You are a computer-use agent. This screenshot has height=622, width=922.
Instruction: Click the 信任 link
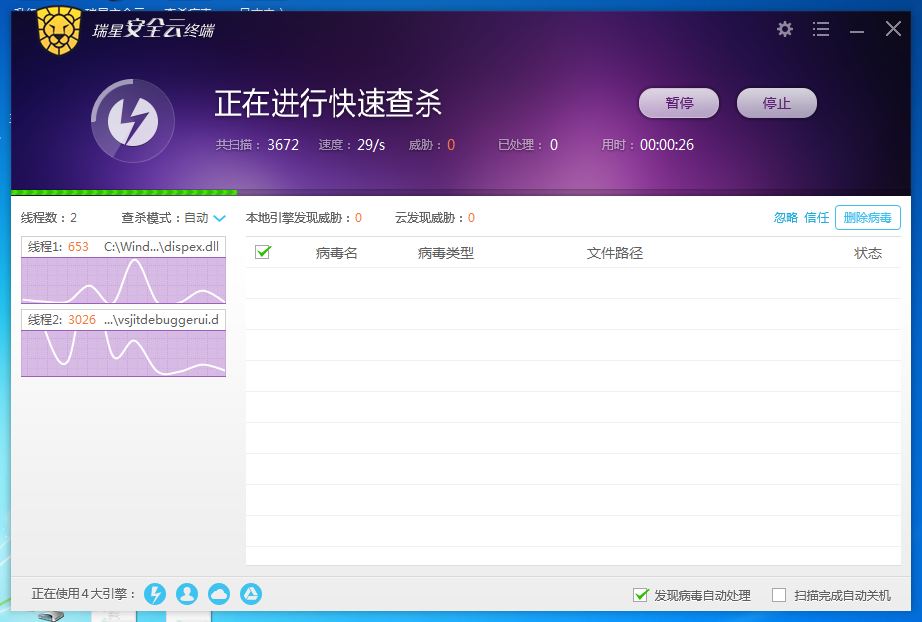(x=817, y=218)
